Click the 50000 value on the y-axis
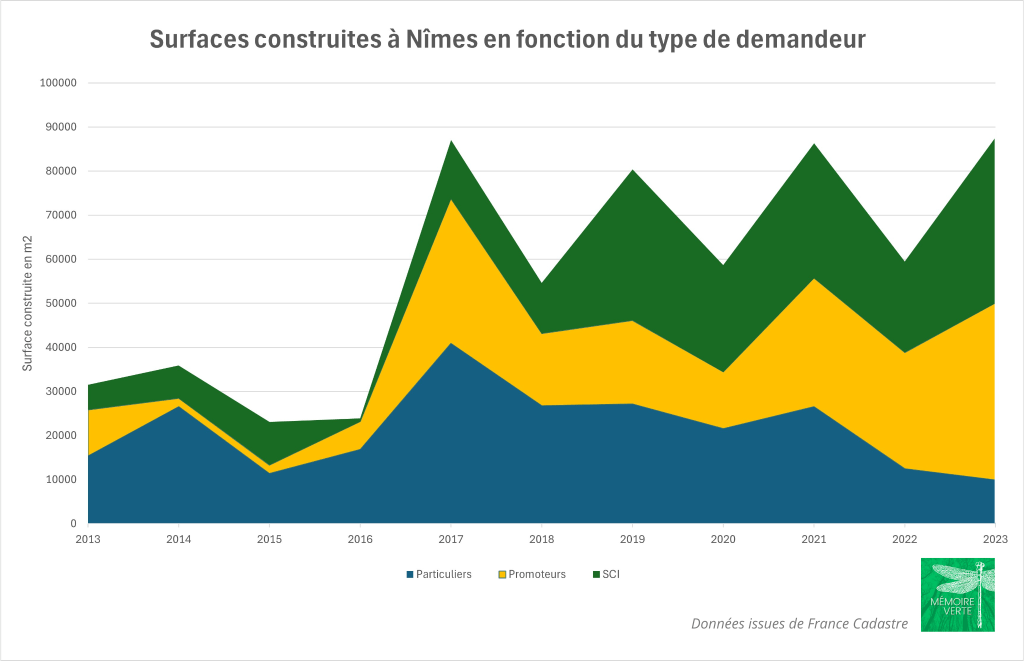The width and height of the screenshot is (1024, 661). (60, 303)
